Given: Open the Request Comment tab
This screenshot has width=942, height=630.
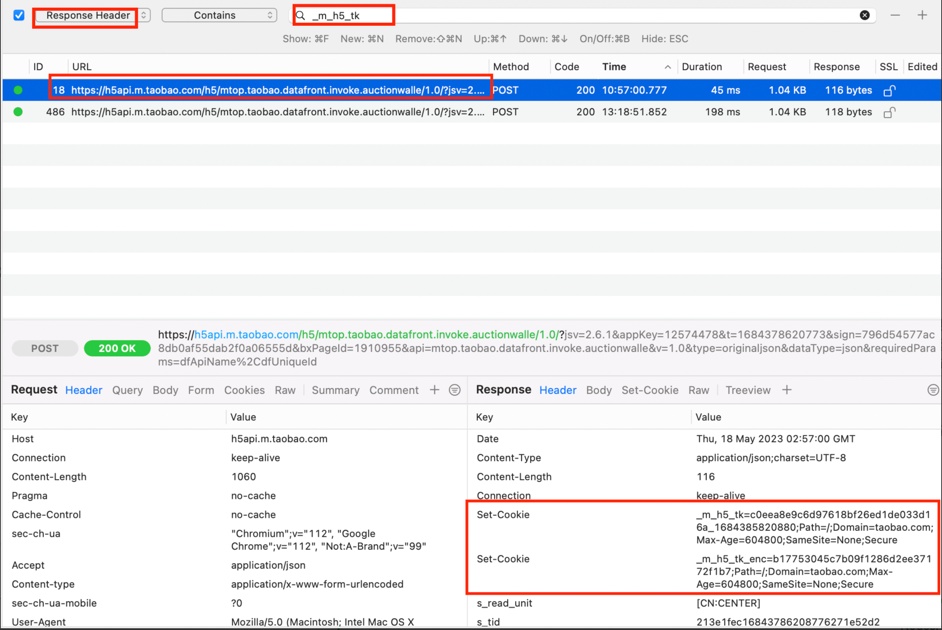Looking at the screenshot, I should point(394,390).
